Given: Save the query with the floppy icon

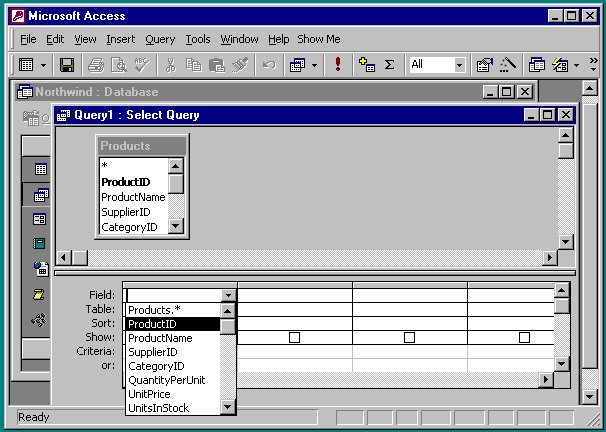Looking at the screenshot, I should (67, 65).
